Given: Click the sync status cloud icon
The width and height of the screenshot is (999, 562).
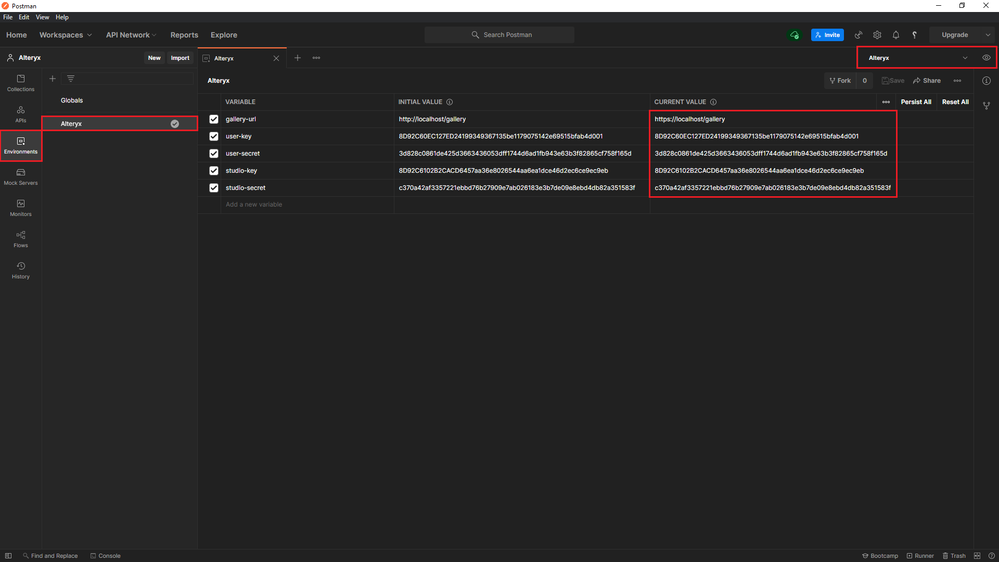Looking at the screenshot, I should click(x=794, y=35).
